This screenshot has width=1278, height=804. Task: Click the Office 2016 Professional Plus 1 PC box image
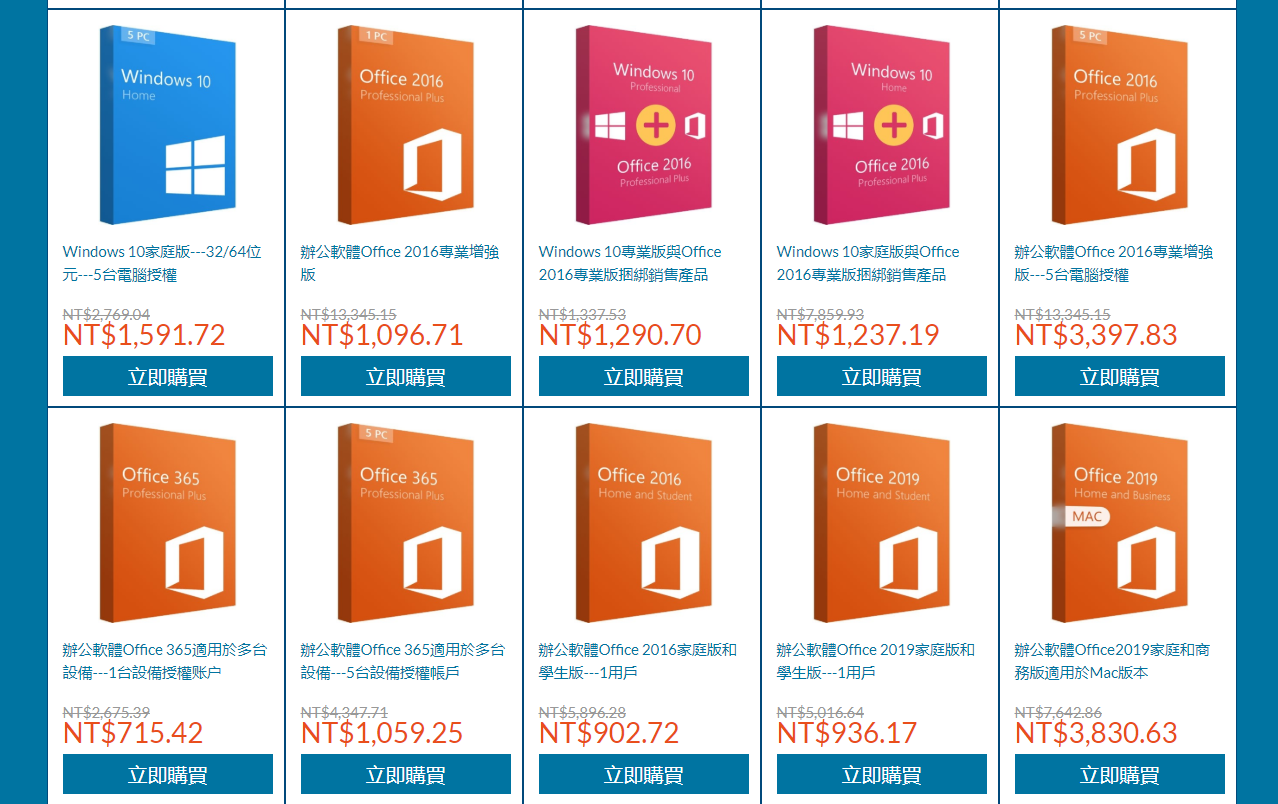pos(406,125)
